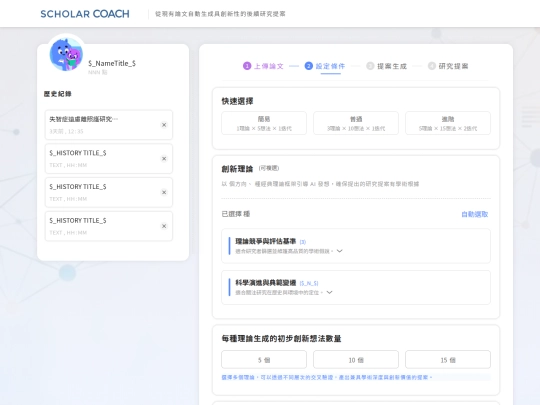Click the 快速選擇 section heading
Screen dimensions: 540x405
pos(237,101)
